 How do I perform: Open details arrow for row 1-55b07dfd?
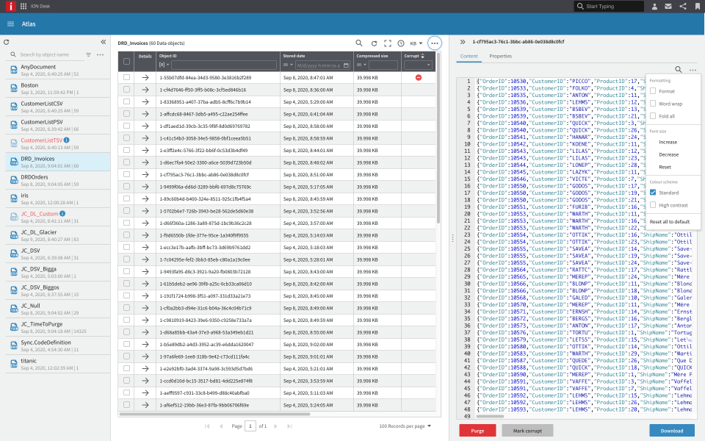click(x=145, y=78)
